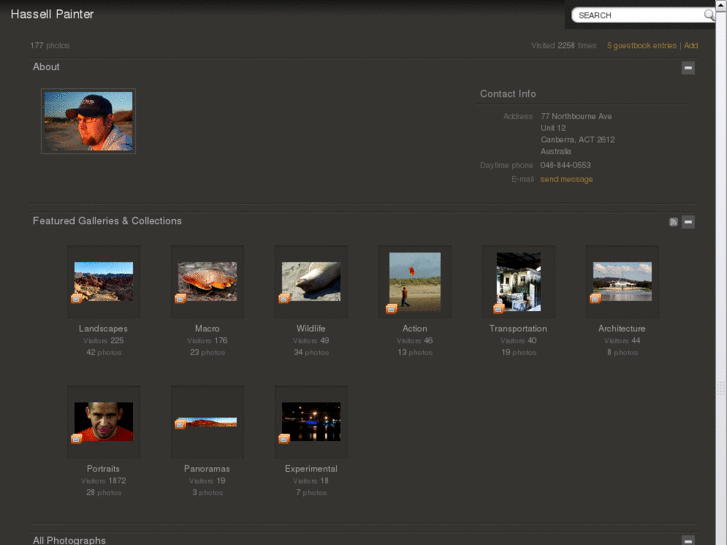
Task: Open Landscapes desert thumbnail image
Action: click(103, 282)
